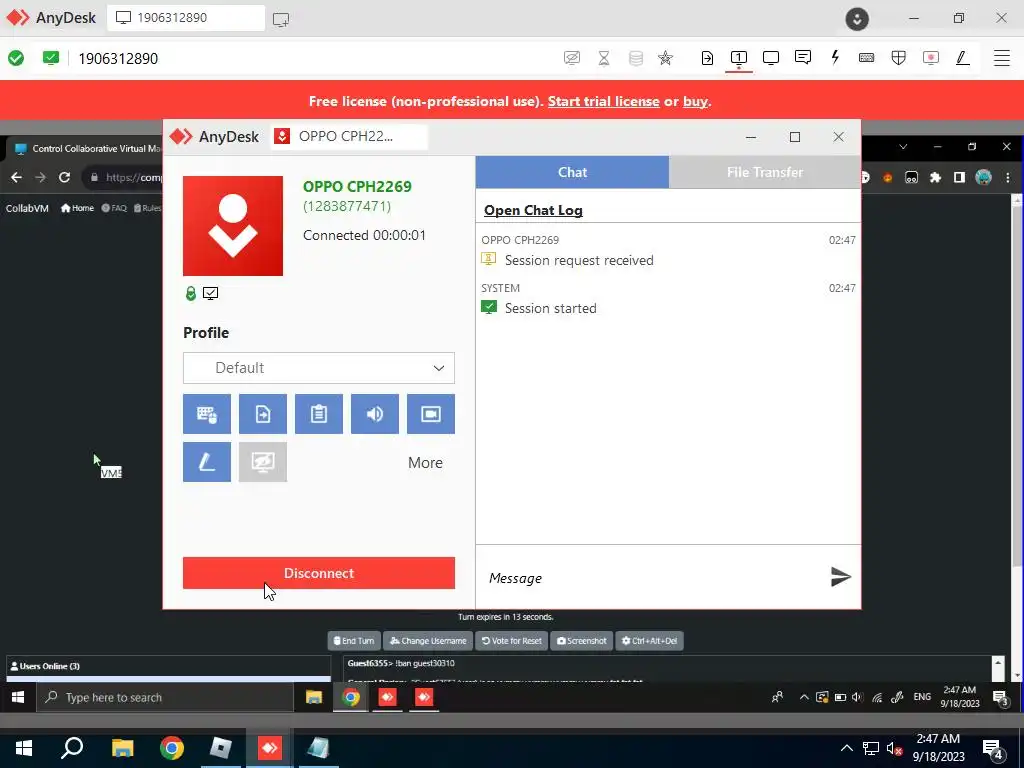
Task: Click More to expand permissions
Action: 425,462
